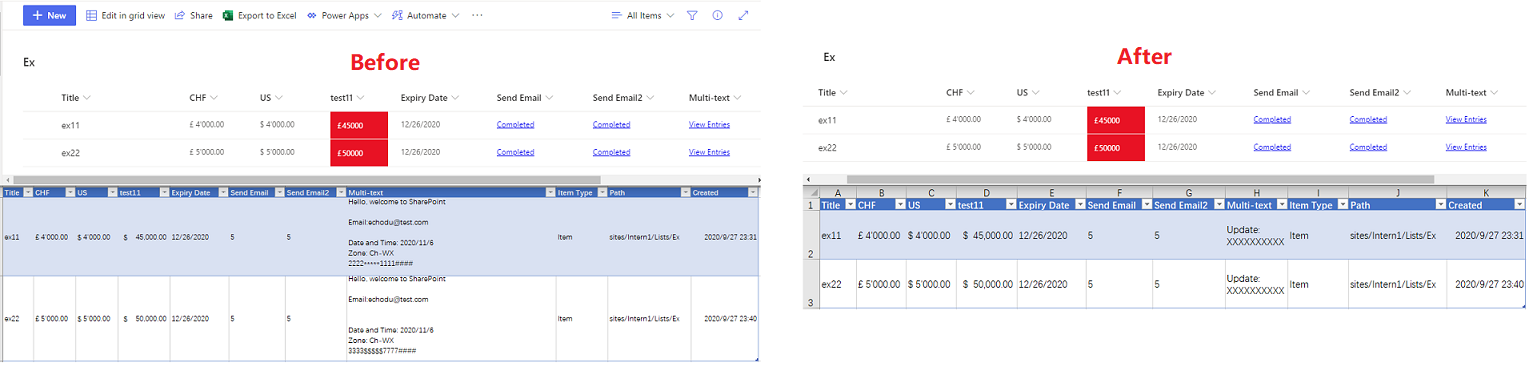Open ex11 Send Email2 Completed link, Before list
This screenshot has height=368, width=1529.
click(x=611, y=125)
